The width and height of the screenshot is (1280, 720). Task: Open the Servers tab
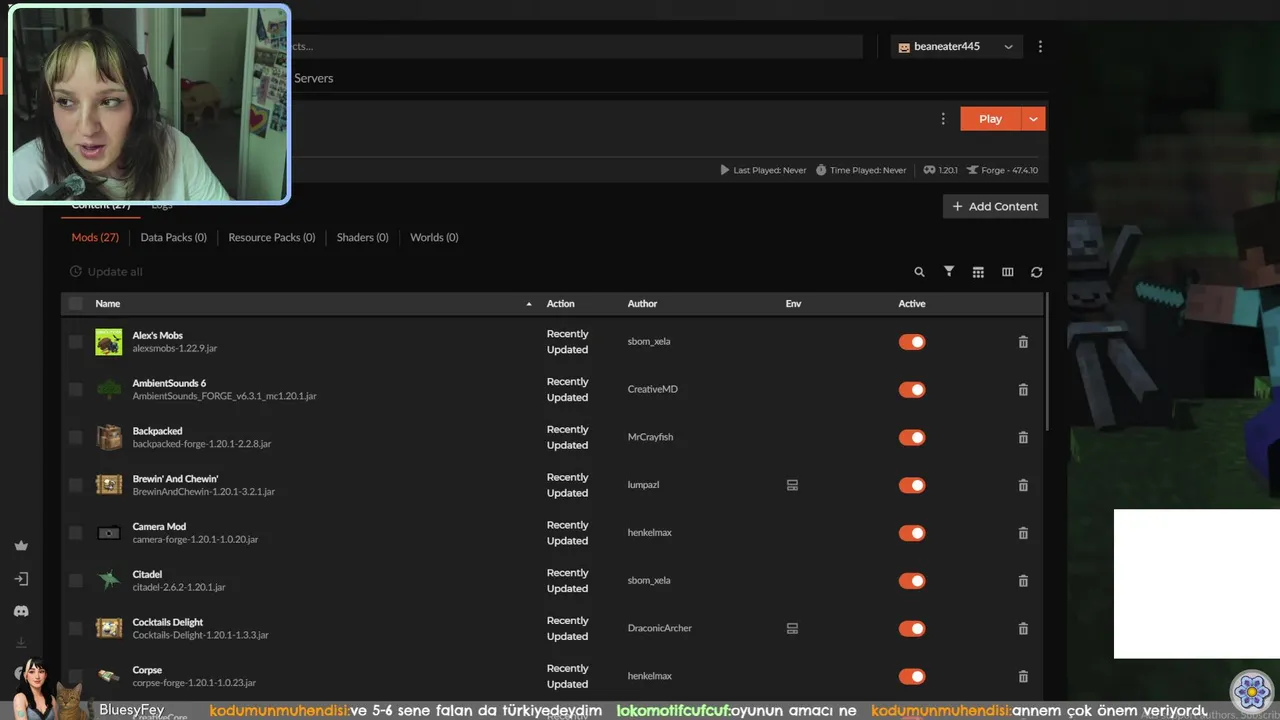[314, 78]
